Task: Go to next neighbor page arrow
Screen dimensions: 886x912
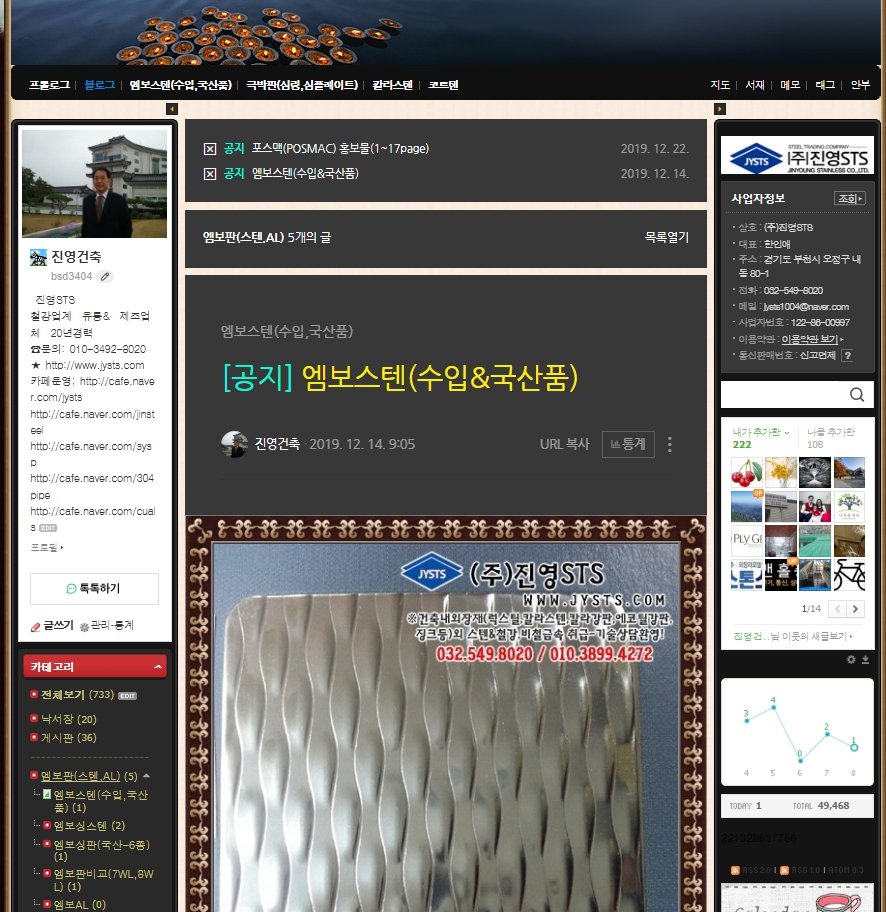Action: pyautogui.click(x=855, y=609)
